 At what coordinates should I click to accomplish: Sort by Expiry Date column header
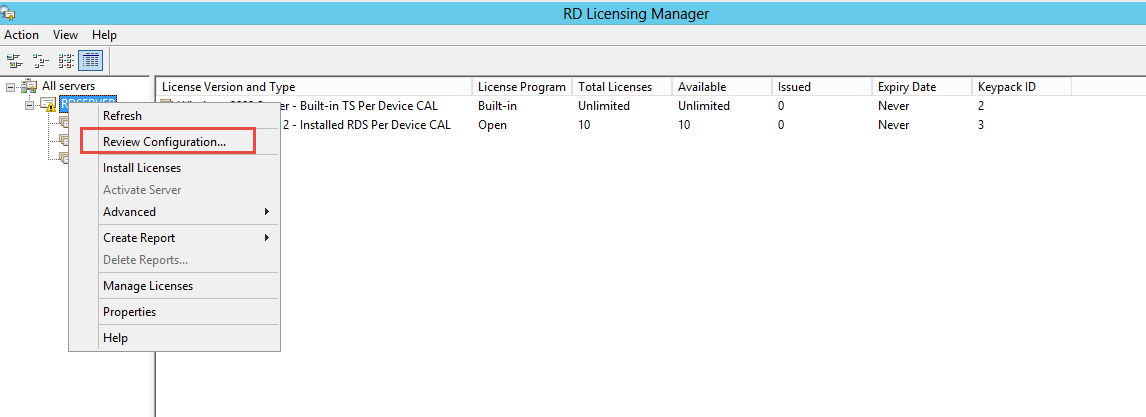[922, 87]
